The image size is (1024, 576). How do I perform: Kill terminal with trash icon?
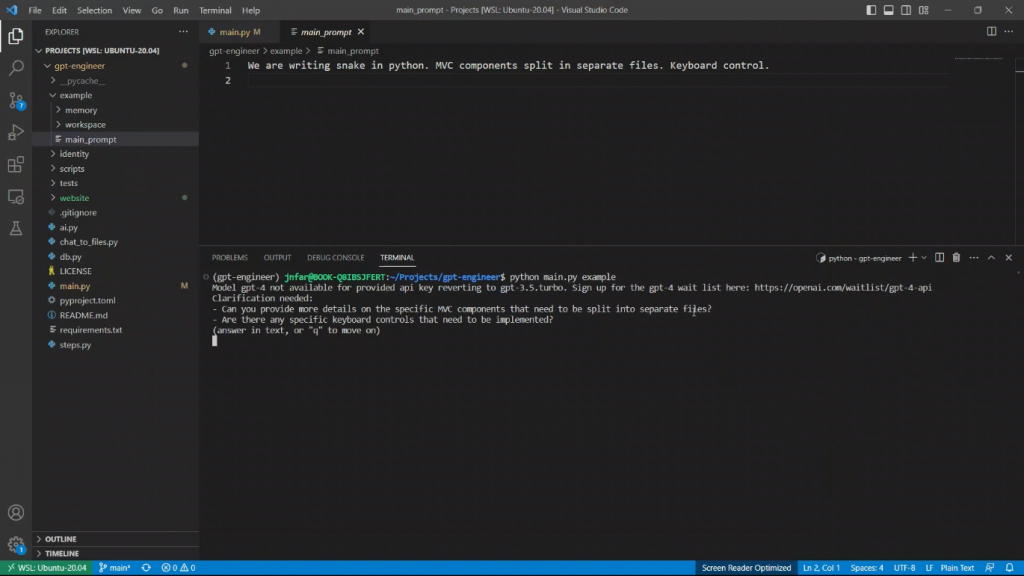956,257
